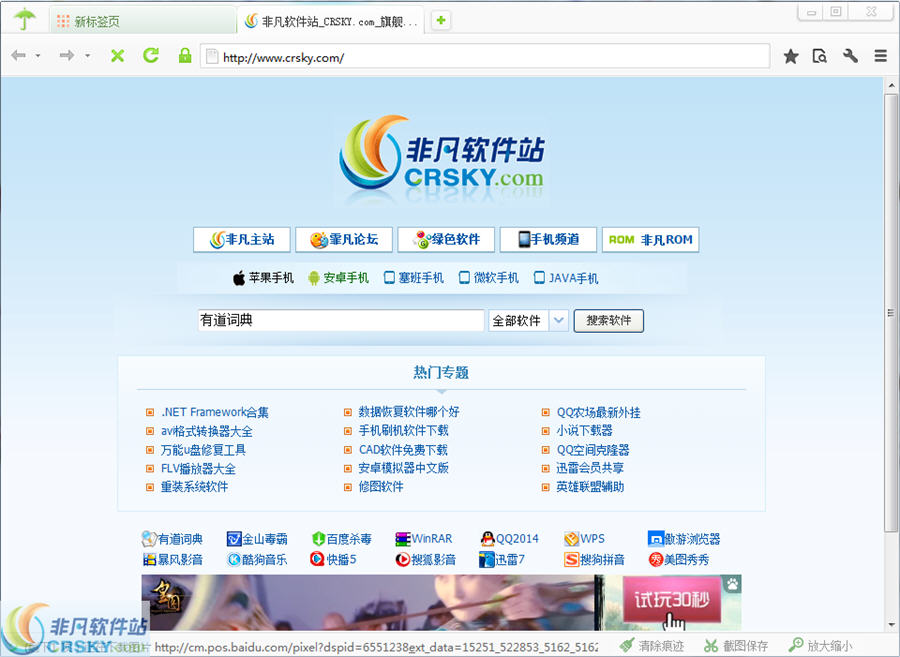This screenshot has width=900, height=657.
Task: Click the 搜狗拼音 shortcut icon
Action: 572,559
